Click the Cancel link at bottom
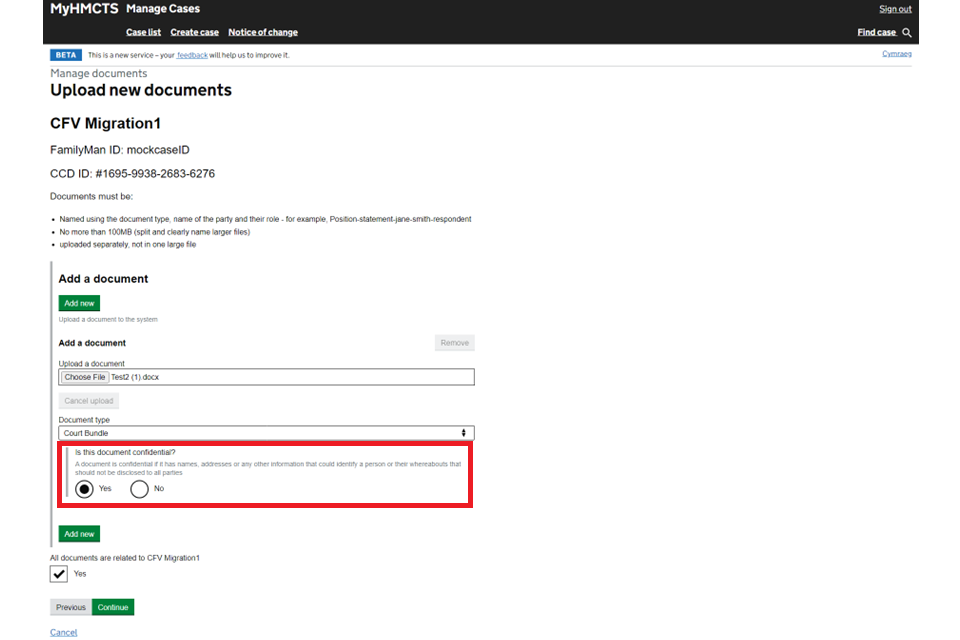Image resolution: width=960 pixels, height=640 pixels. [x=63, y=632]
